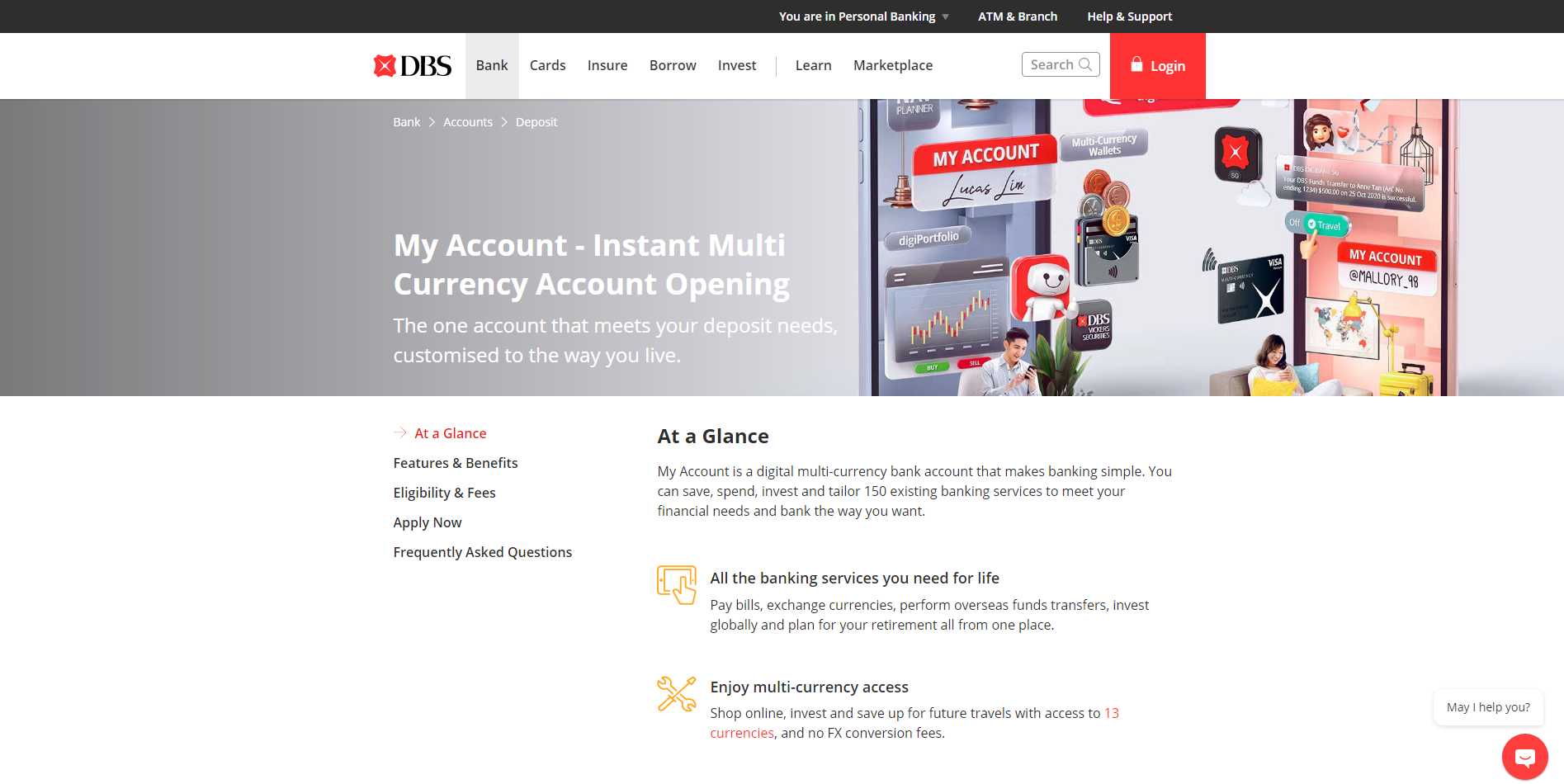Image resolution: width=1564 pixels, height=784 pixels.
Task: Click the DBS logo
Action: click(412, 66)
